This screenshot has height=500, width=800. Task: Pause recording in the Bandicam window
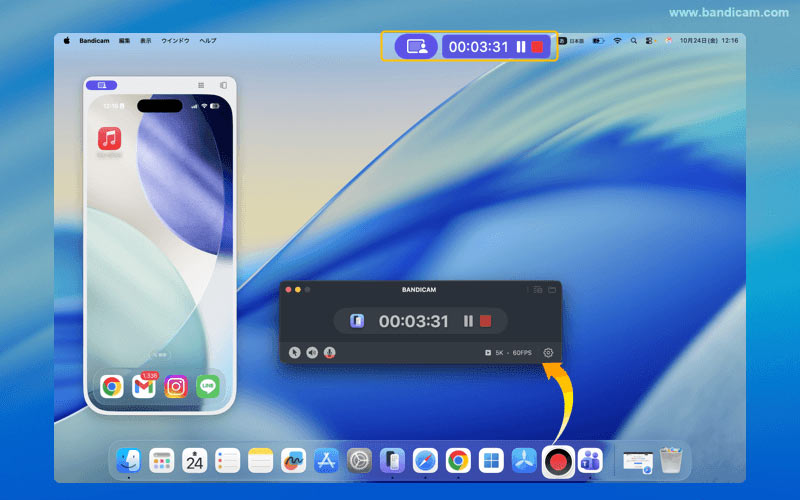tap(468, 321)
